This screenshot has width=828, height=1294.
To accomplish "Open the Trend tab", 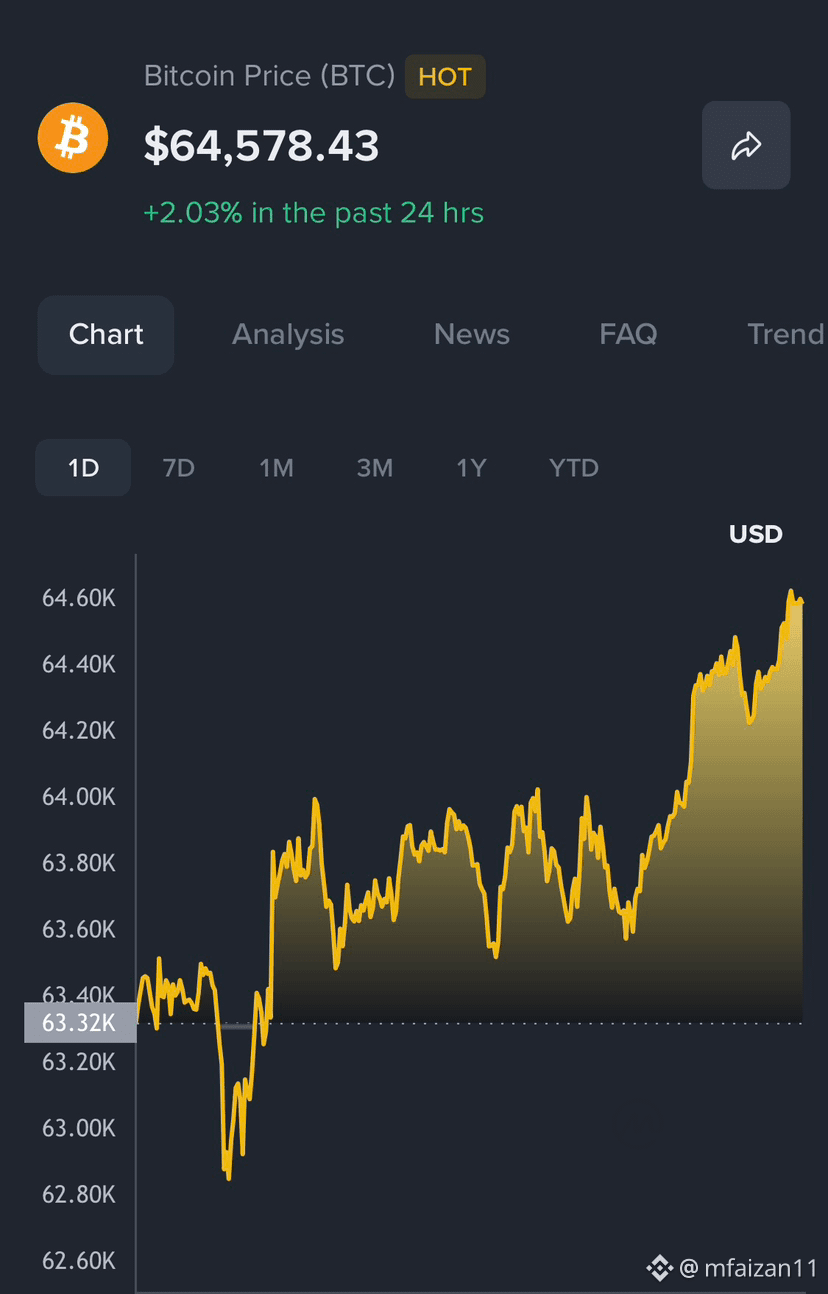I will (x=786, y=335).
